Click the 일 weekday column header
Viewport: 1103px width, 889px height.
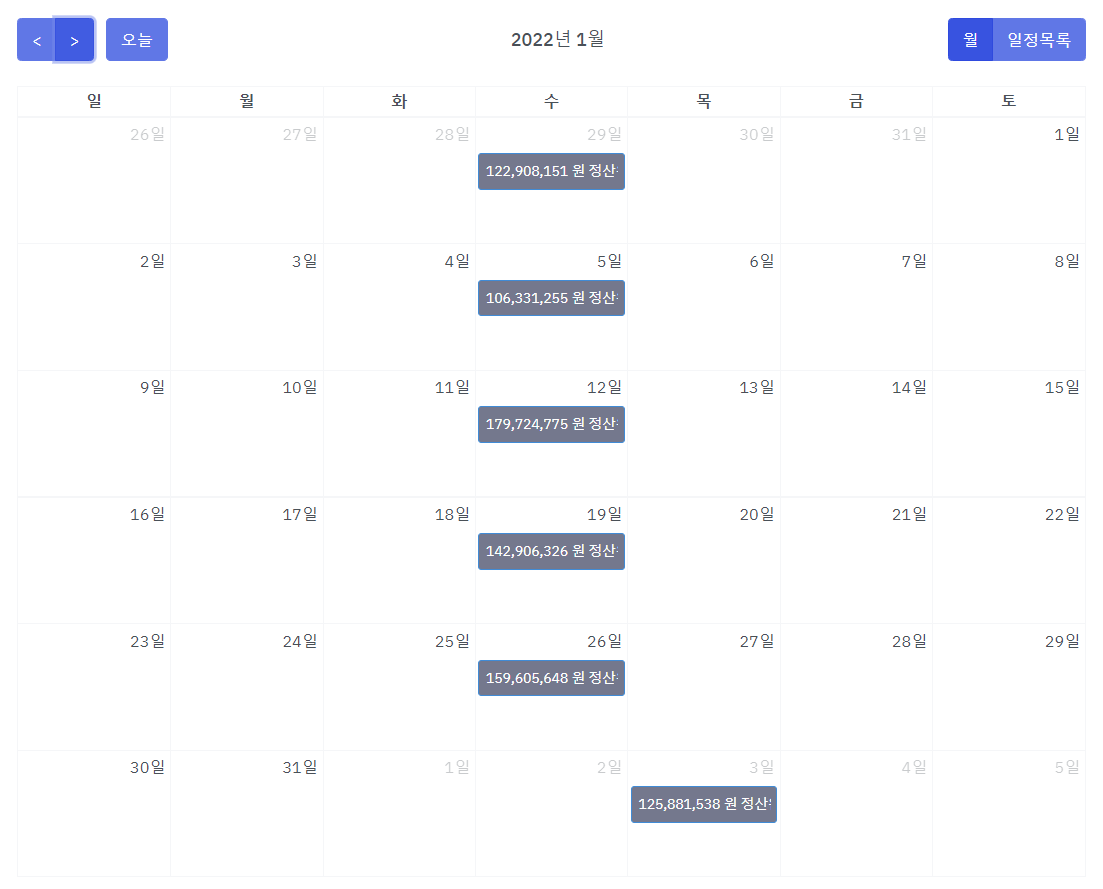pyautogui.click(x=94, y=101)
